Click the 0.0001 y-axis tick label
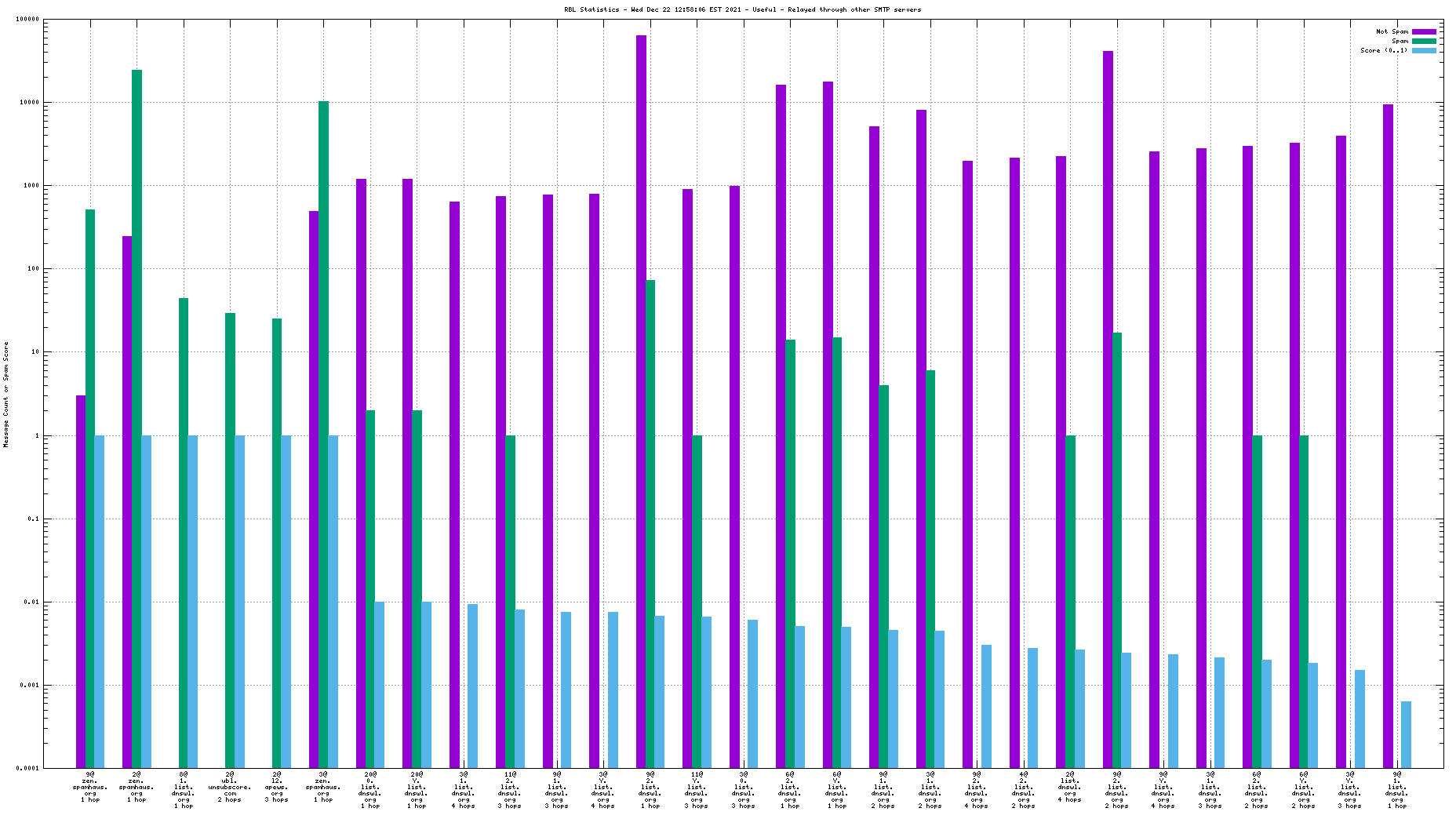 click(x=29, y=768)
